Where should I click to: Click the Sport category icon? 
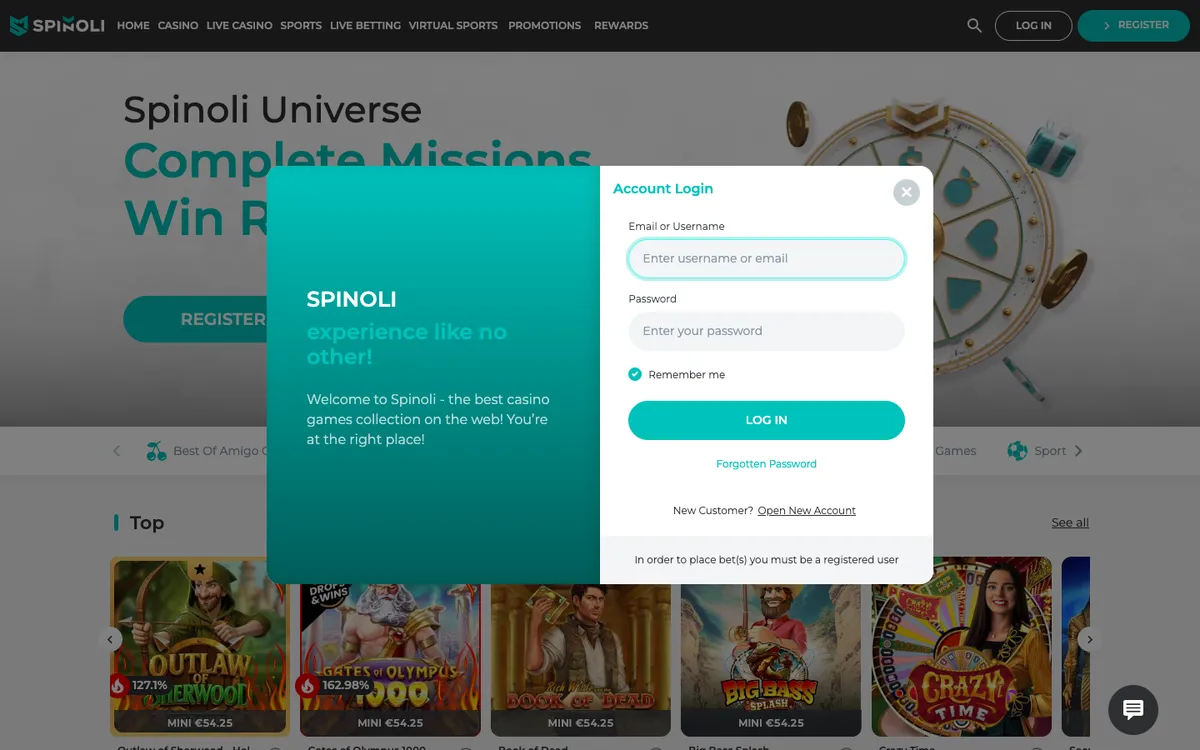click(1017, 451)
